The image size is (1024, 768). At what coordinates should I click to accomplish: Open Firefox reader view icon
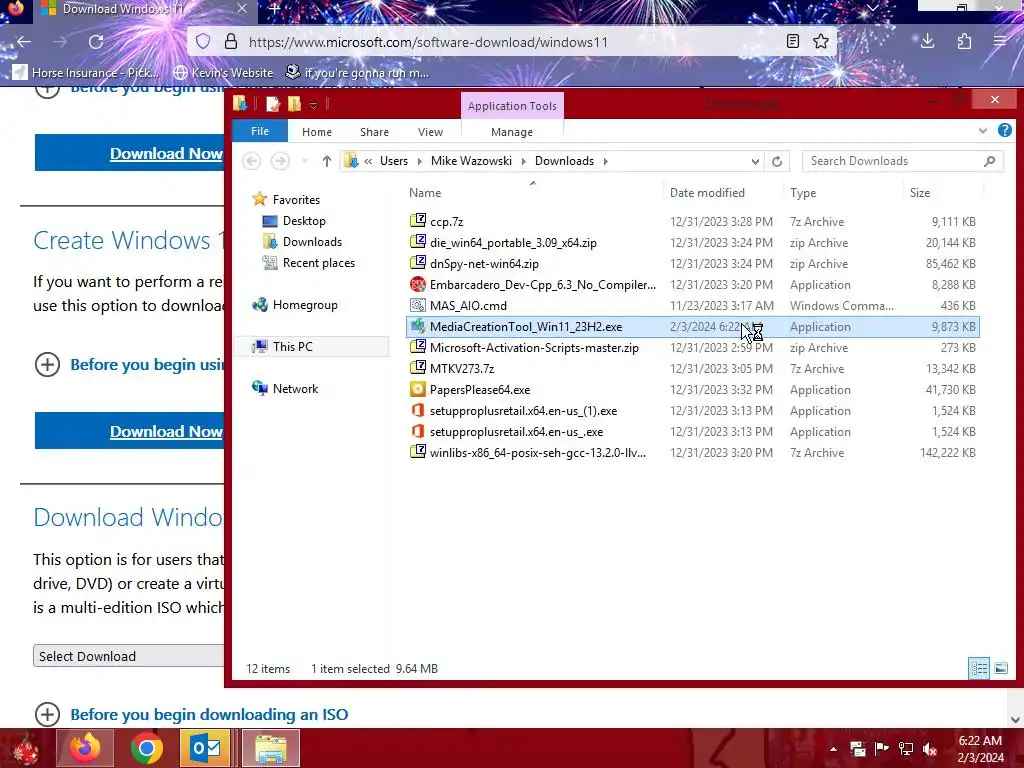click(793, 42)
